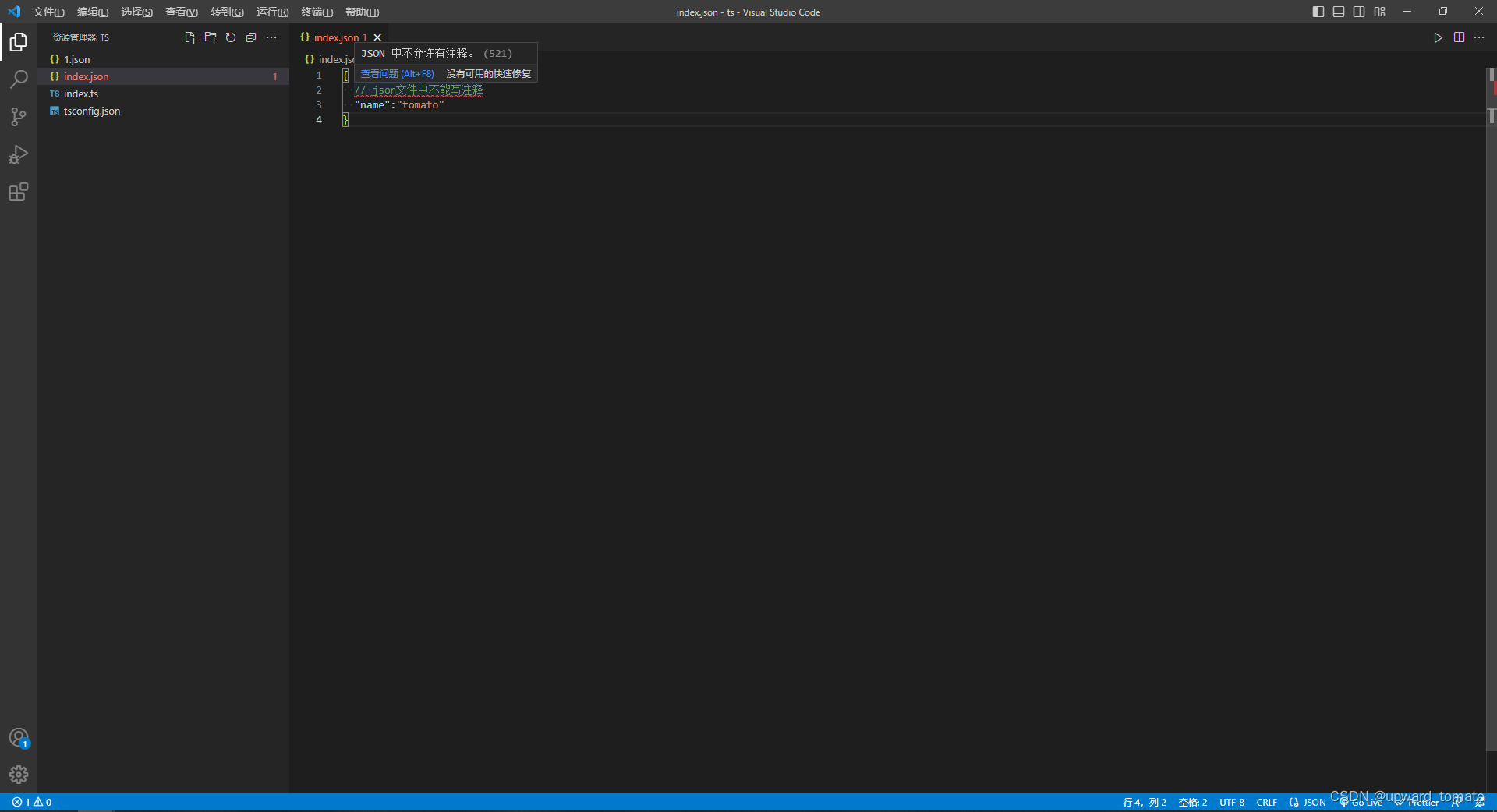Run the file with the play icon
The width and height of the screenshot is (1497, 812).
click(x=1439, y=37)
